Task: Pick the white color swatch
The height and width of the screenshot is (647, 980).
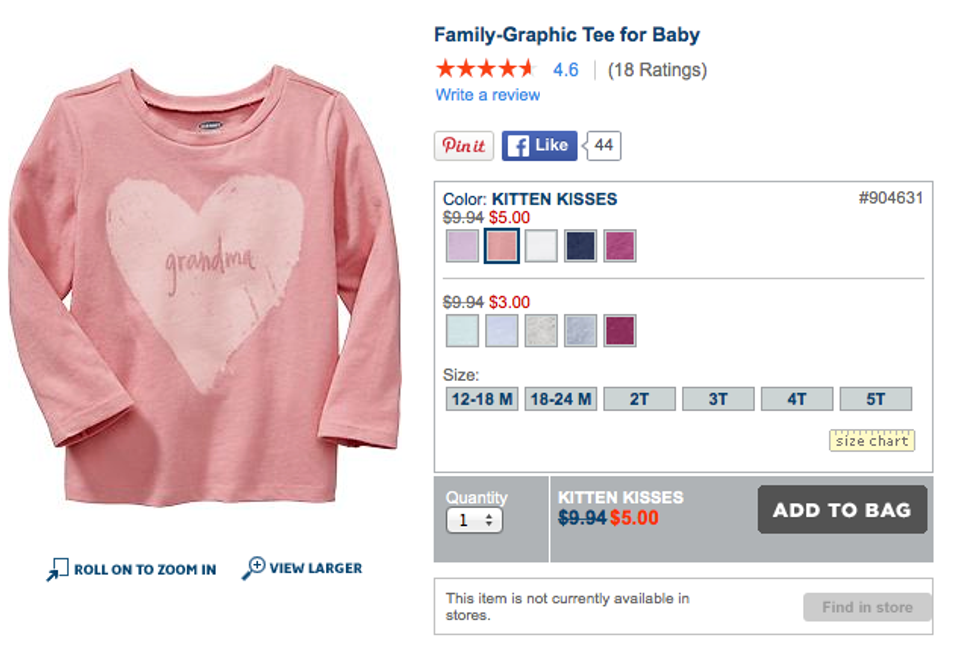Action: [x=541, y=246]
